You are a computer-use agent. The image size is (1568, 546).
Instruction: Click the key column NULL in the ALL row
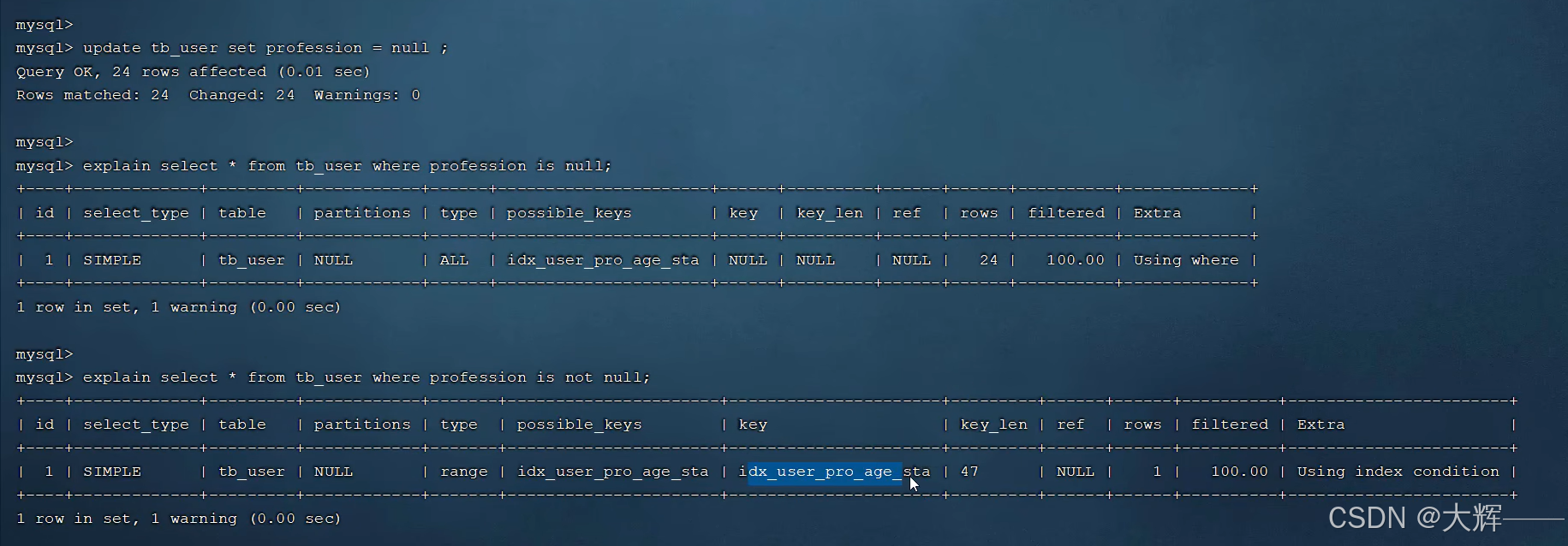748,260
